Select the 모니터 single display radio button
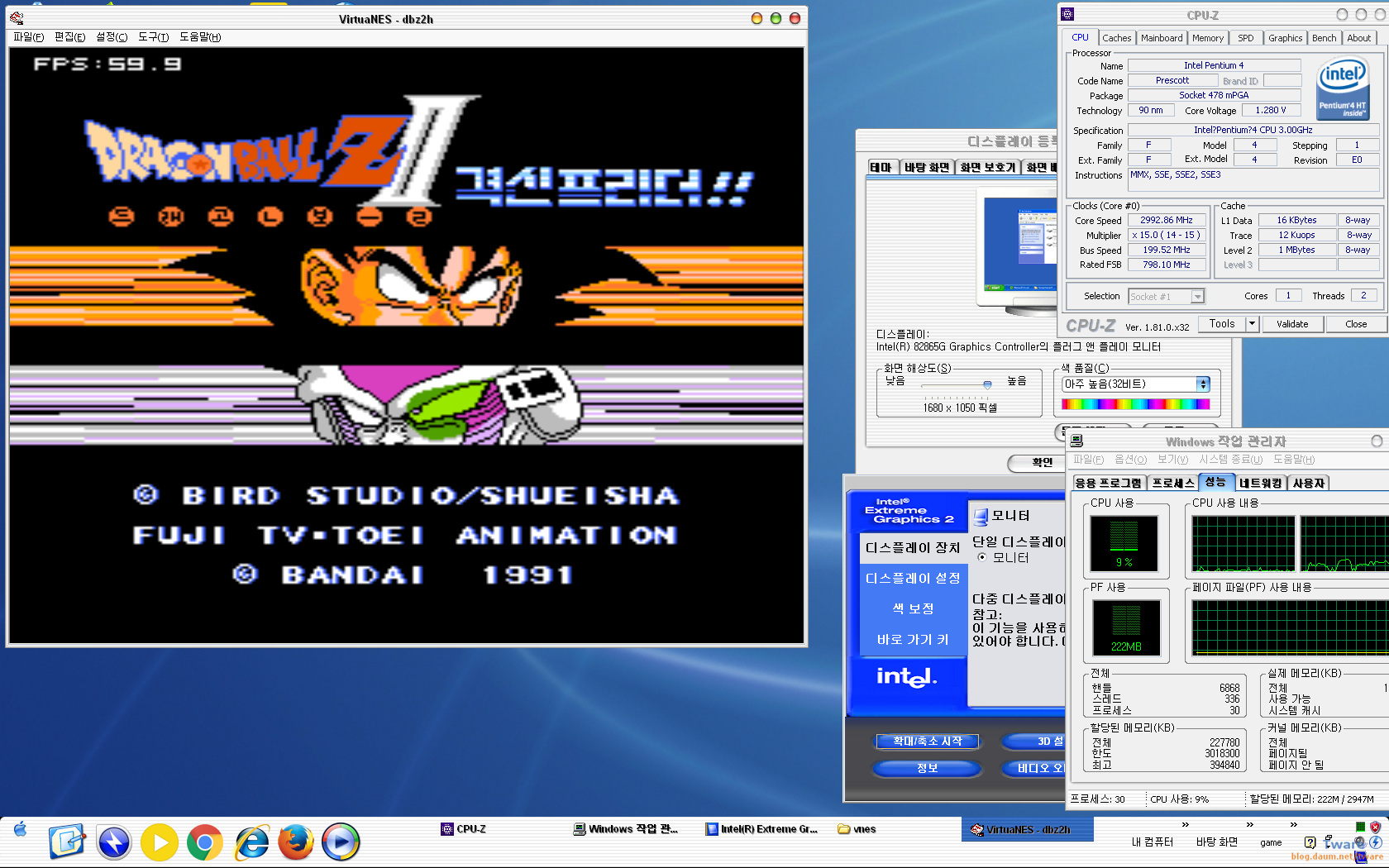Screen dimensions: 1389x868 (982, 557)
